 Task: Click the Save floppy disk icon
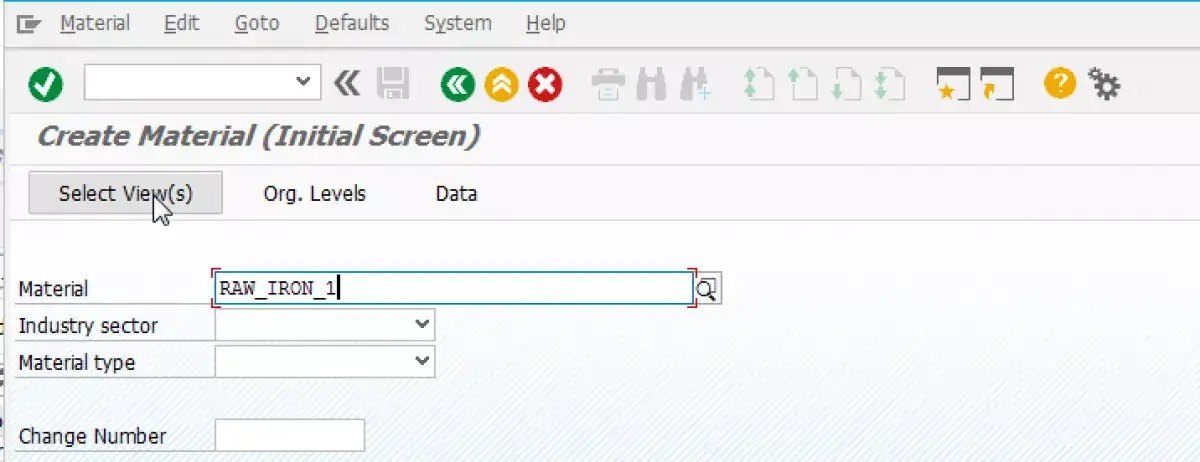pyautogui.click(x=393, y=84)
